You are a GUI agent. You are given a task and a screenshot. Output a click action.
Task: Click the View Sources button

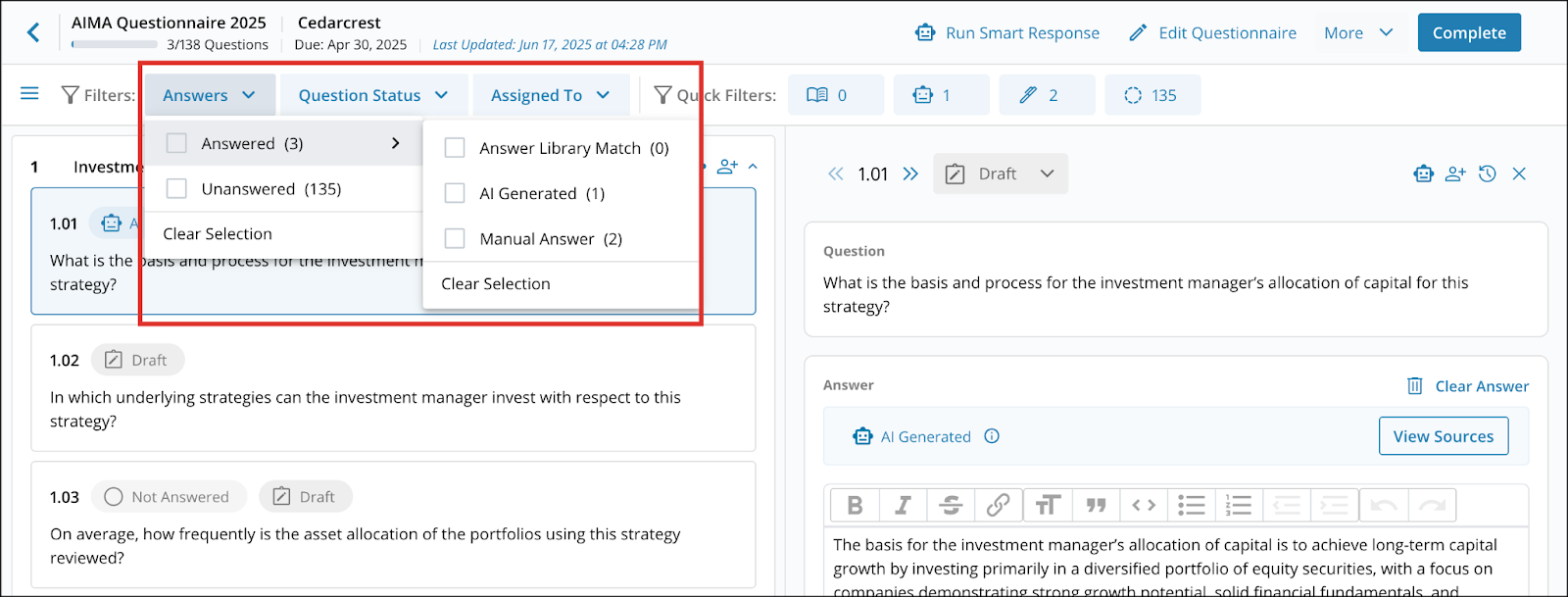pos(1444,436)
